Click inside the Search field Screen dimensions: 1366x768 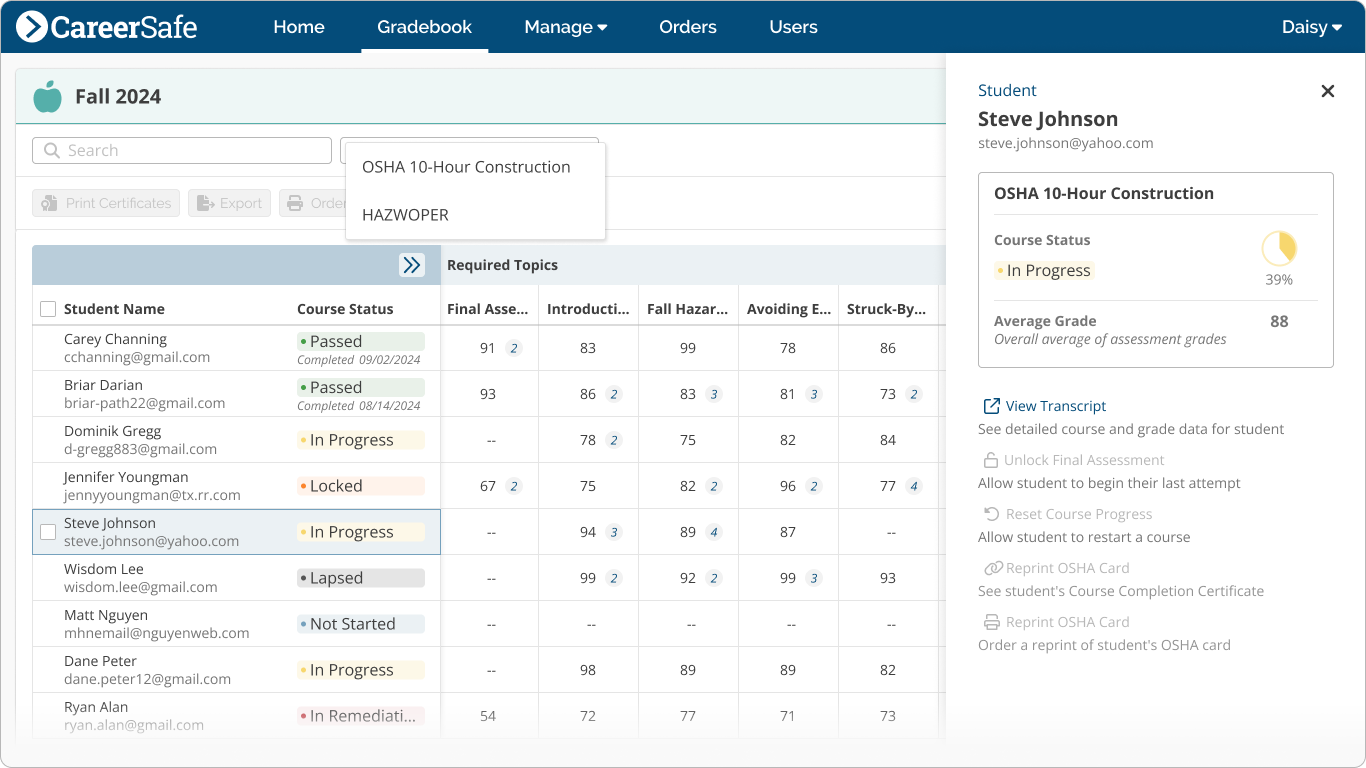(180, 150)
